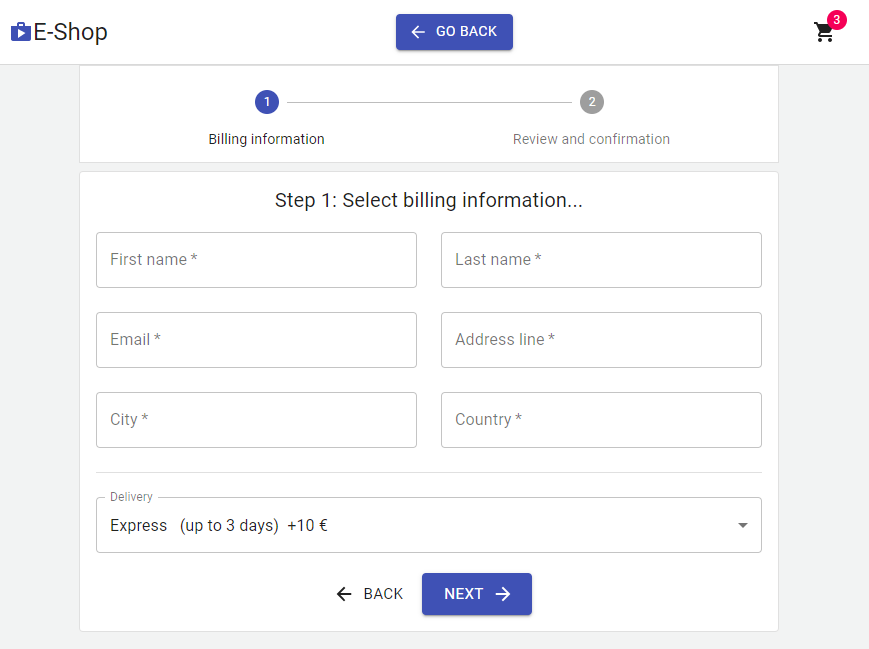
Task: Click into the Address line field
Action: coord(601,340)
